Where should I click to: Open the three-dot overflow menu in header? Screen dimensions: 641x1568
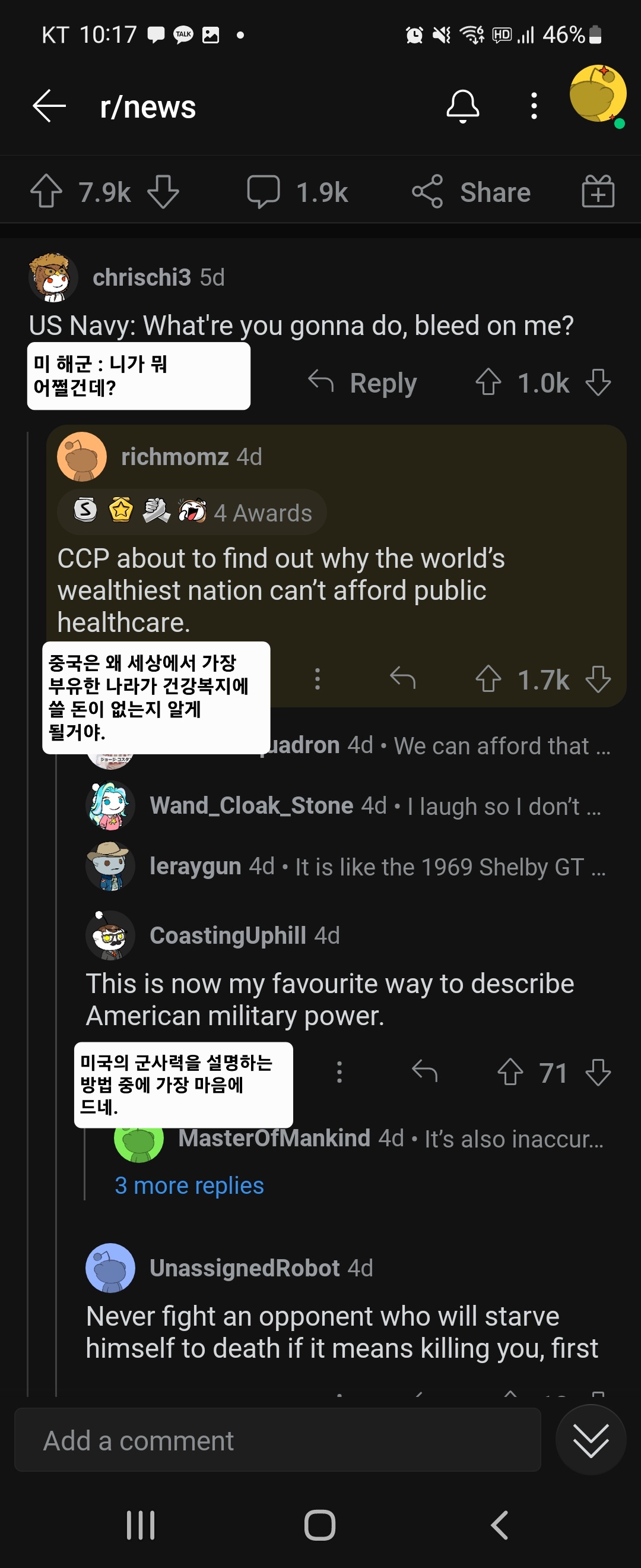pos(534,106)
